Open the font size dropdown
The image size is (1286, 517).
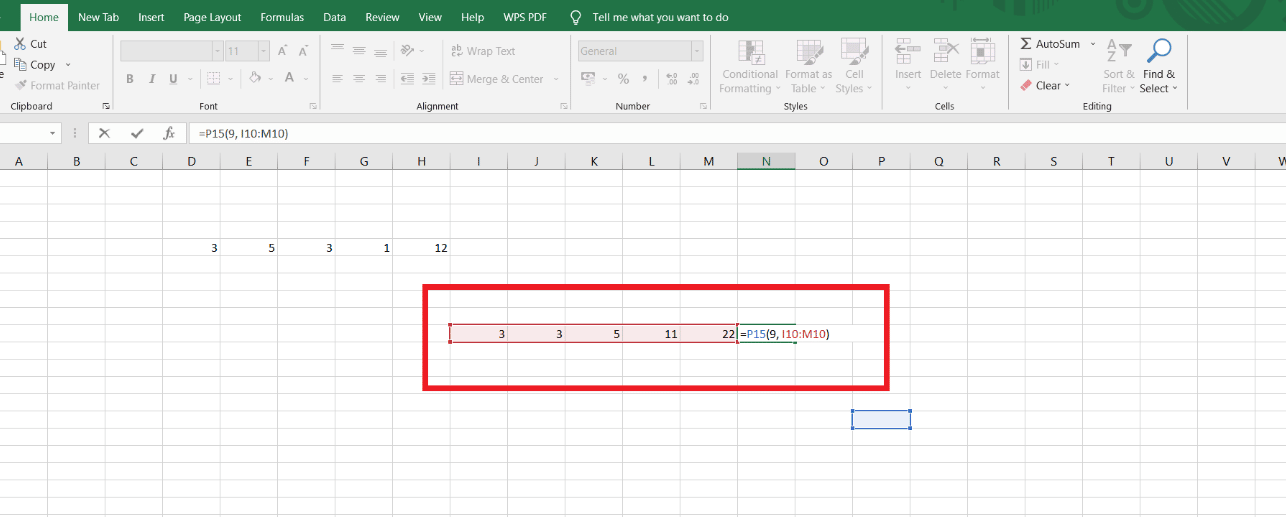263,51
